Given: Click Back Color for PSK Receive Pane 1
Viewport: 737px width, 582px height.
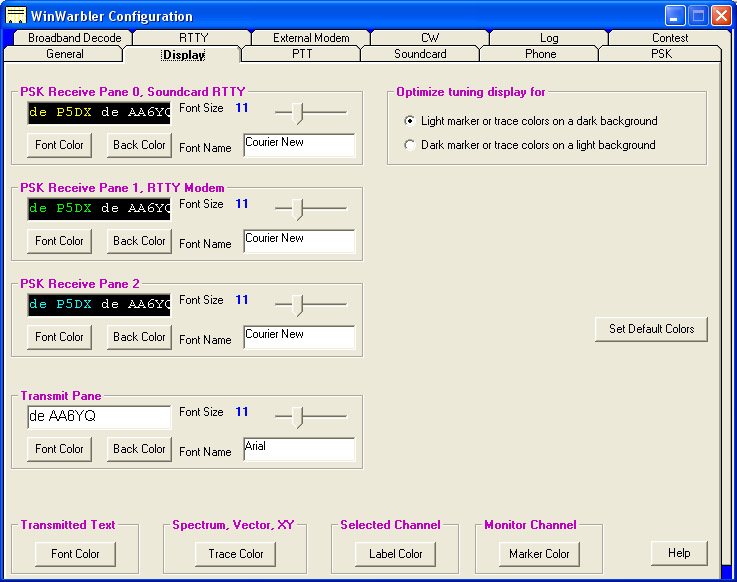Looking at the screenshot, I should 139,241.
